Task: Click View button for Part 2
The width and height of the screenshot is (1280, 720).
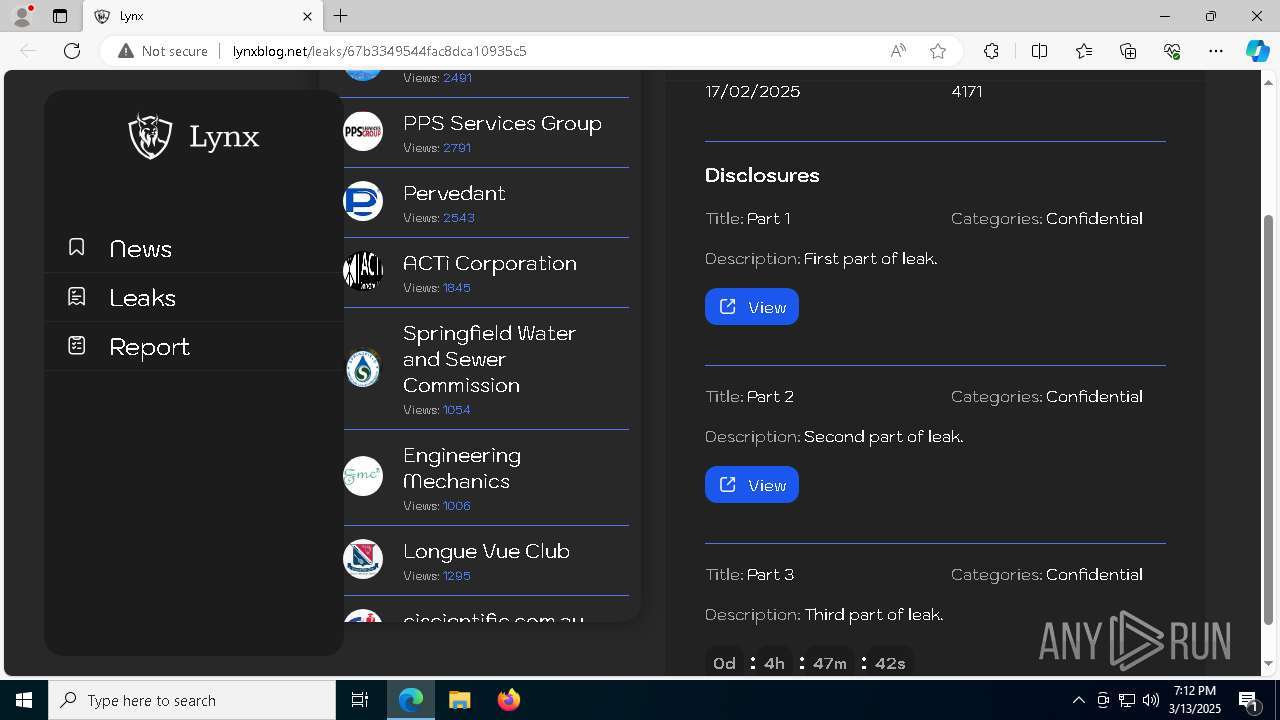Action: tap(752, 485)
